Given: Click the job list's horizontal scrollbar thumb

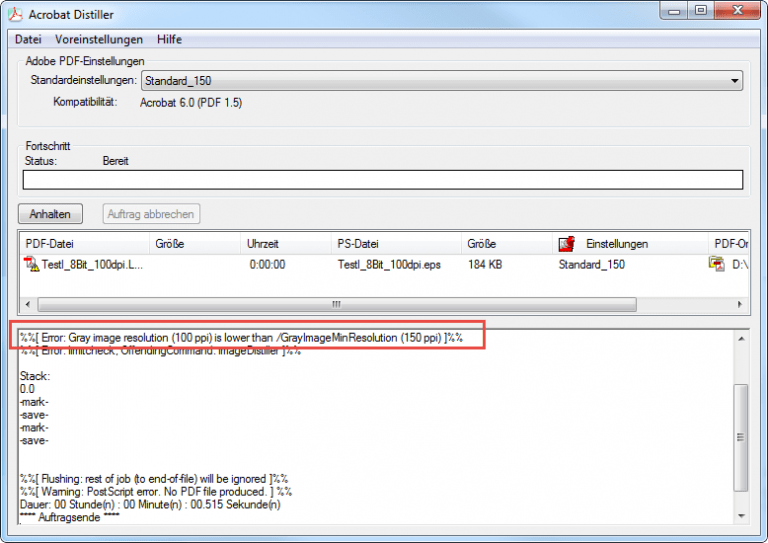Looking at the screenshot, I should pyautogui.click(x=335, y=304).
